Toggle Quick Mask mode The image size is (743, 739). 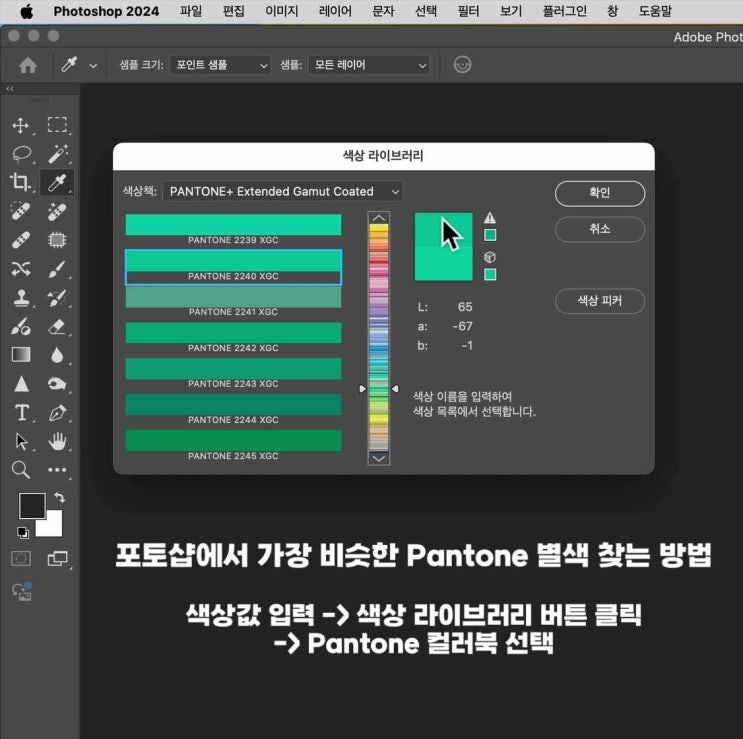(x=21, y=559)
